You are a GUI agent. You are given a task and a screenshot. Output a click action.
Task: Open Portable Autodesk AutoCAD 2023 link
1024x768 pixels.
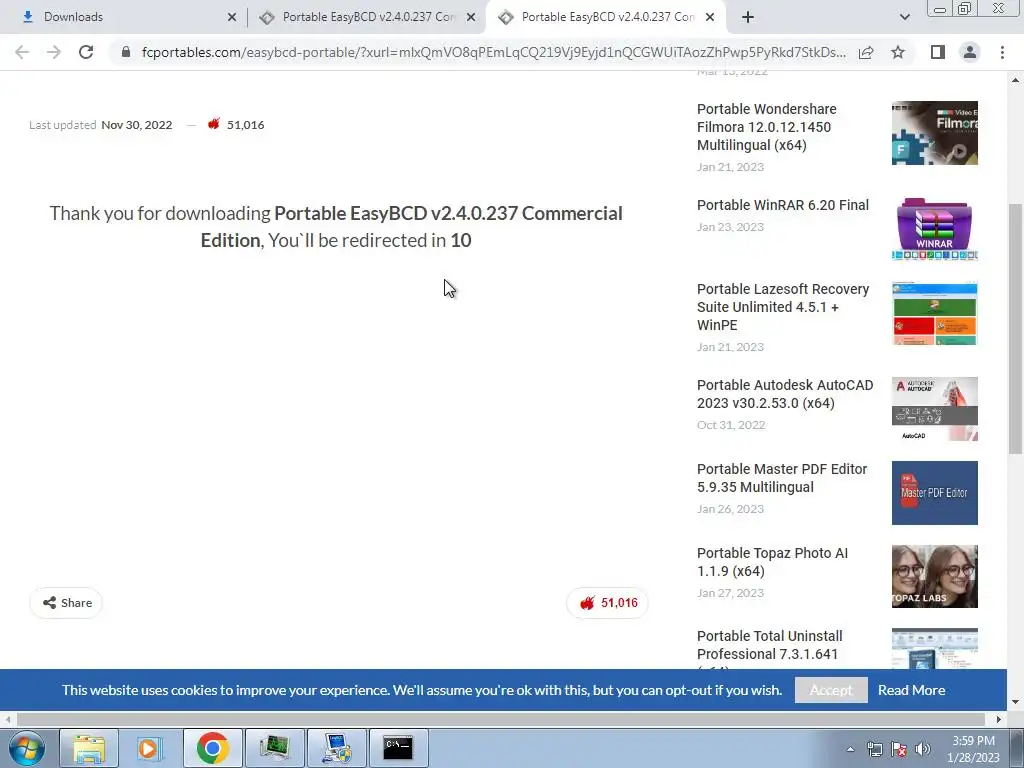click(785, 394)
